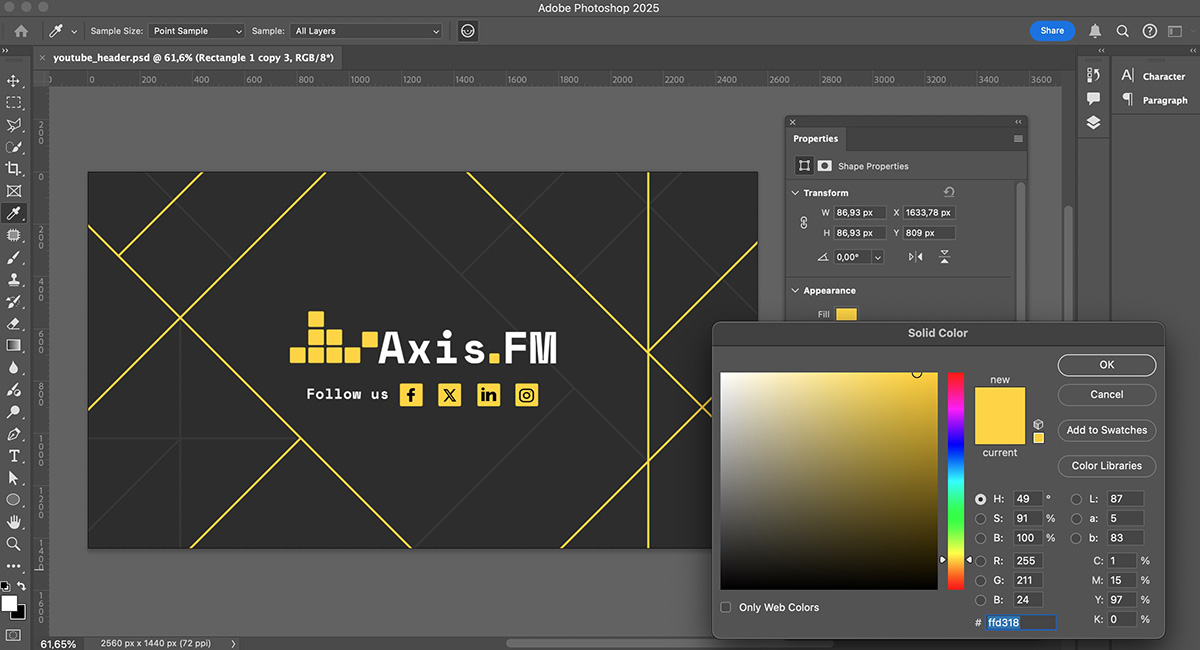Flip the shape horizontally in Properties
Viewport: 1200px width, 650px height.
click(915, 257)
